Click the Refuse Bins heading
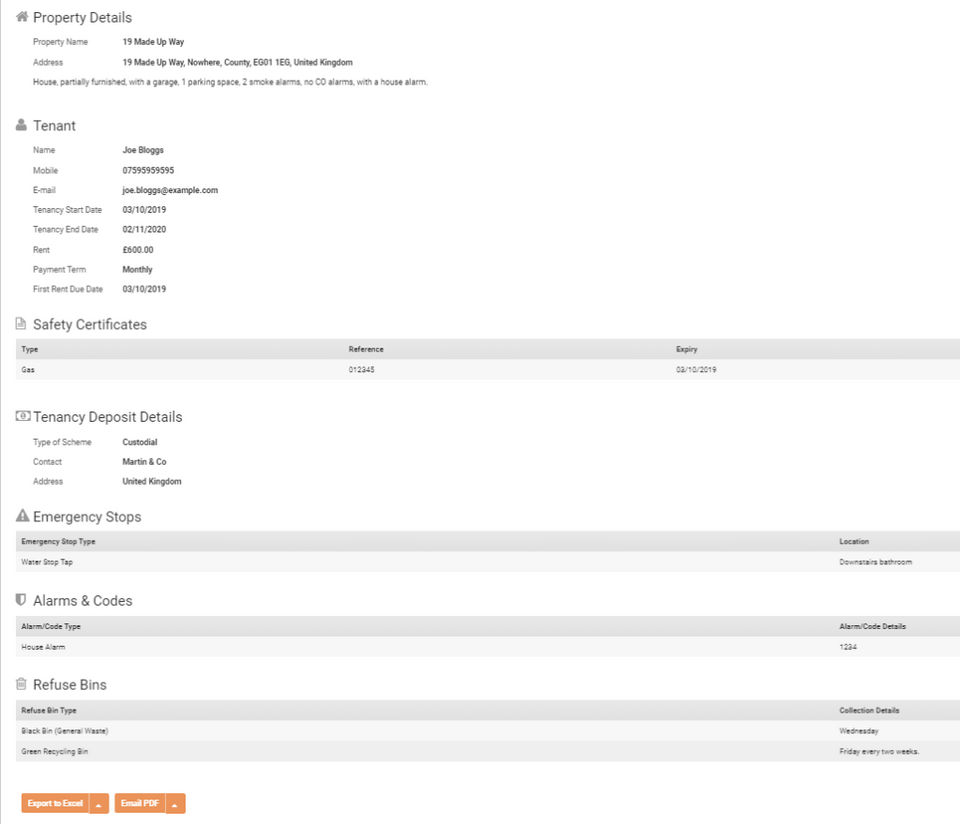 coord(70,684)
